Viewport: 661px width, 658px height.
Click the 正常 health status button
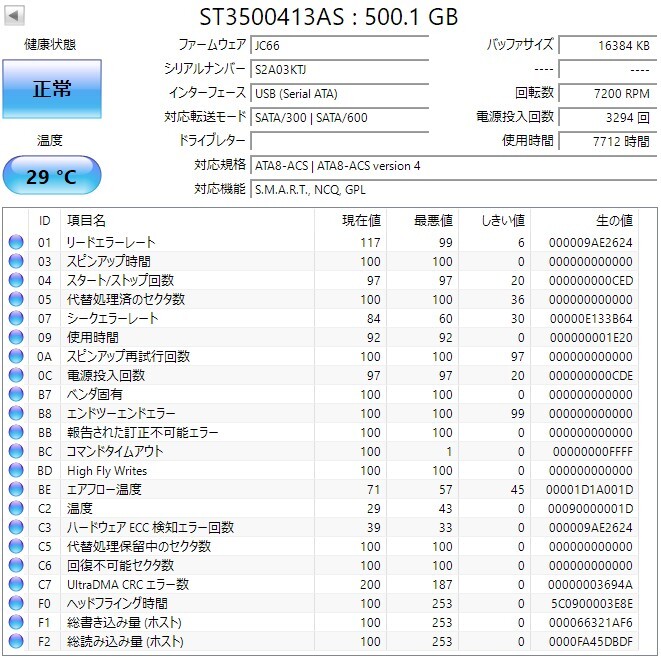pyautogui.click(x=52, y=89)
